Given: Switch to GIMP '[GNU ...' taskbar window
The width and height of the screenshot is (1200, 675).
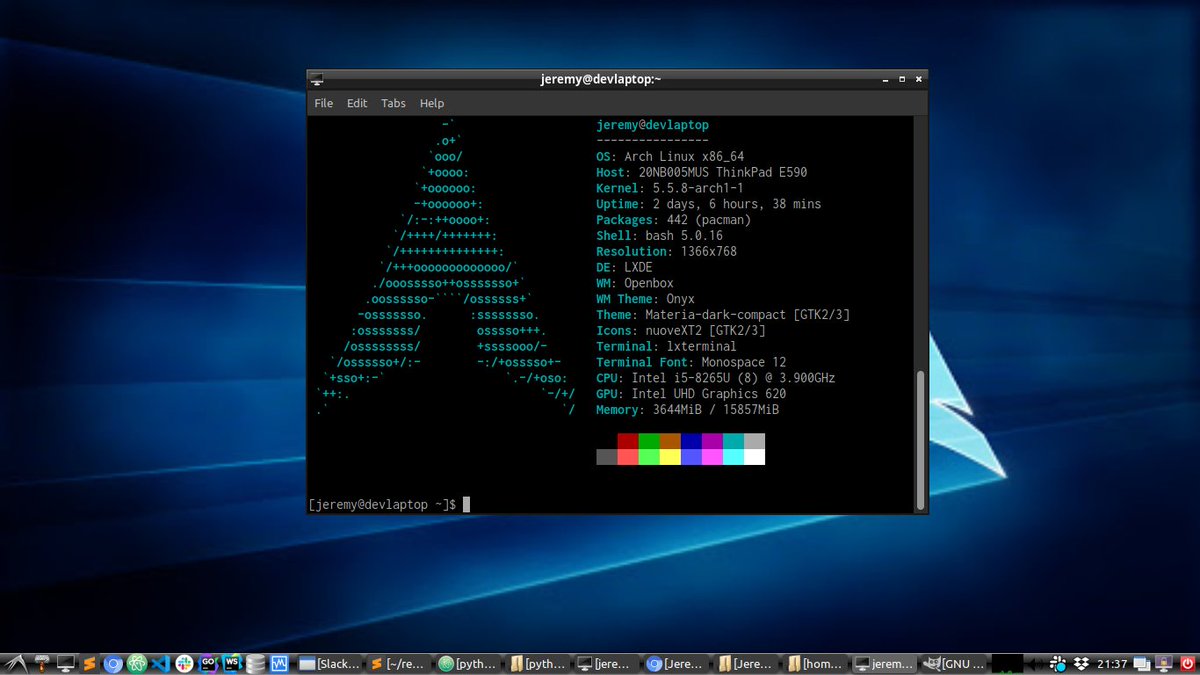Looking at the screenshot, I should coord(954,663).
